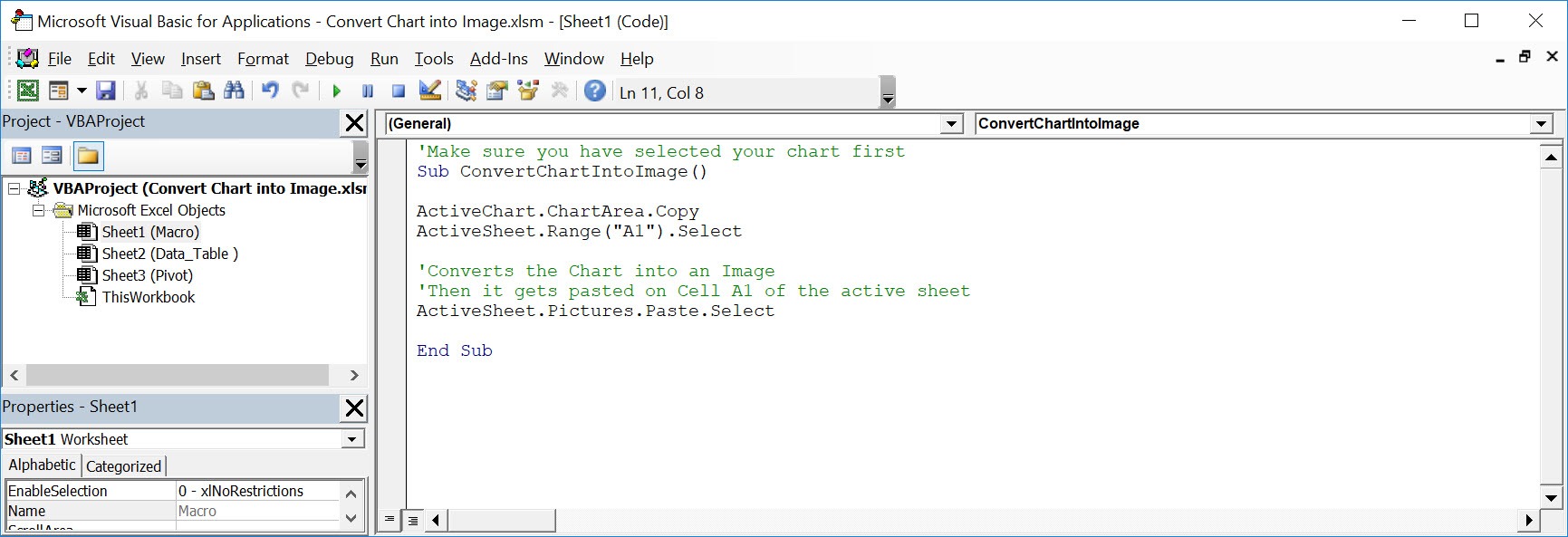1568x537 pixels.
Task: Close the Project - VBAProject panel
Action: pyautogui.click(x=355, y=123)
